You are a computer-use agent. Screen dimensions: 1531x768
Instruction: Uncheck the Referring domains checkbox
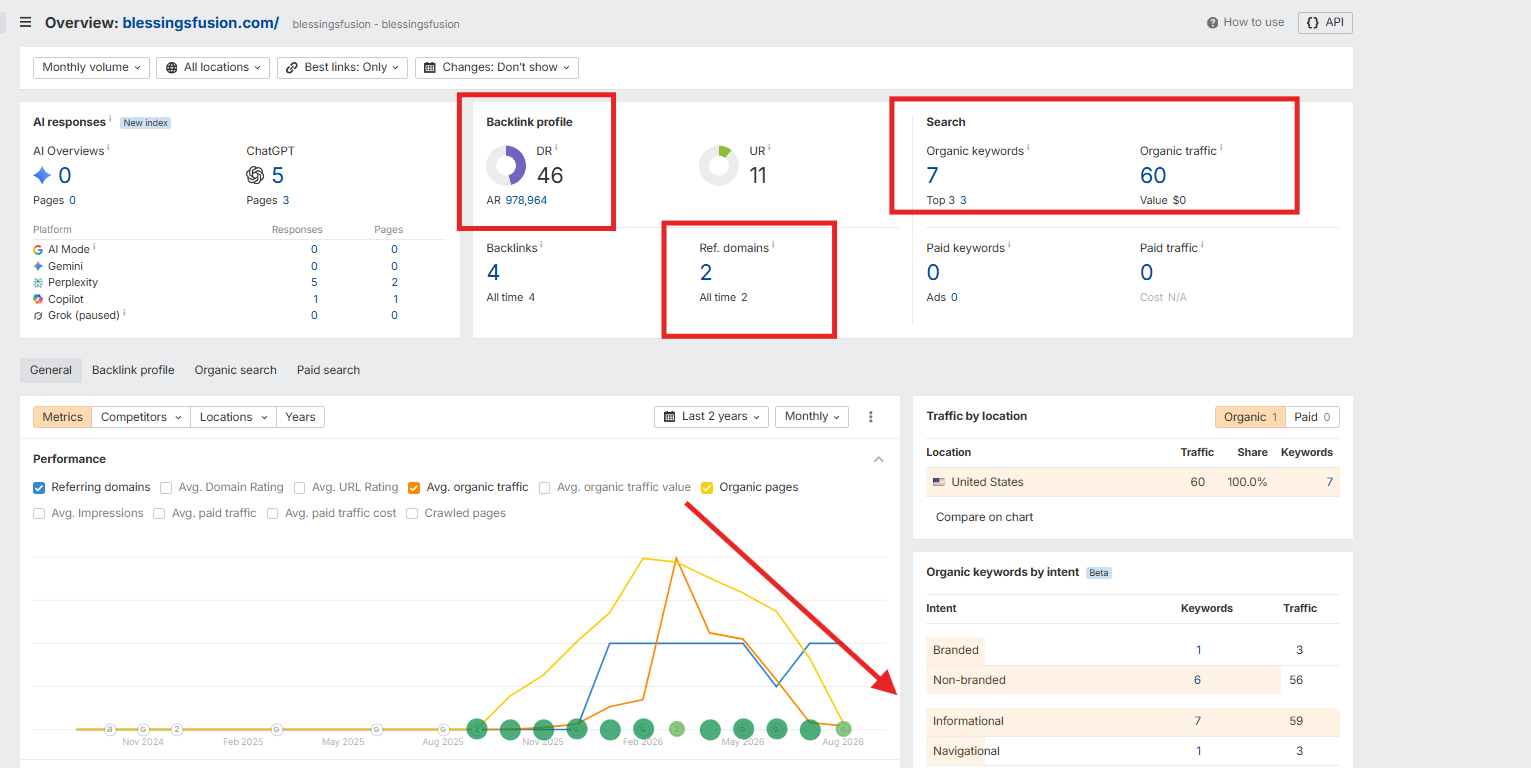tap(39, 488)
